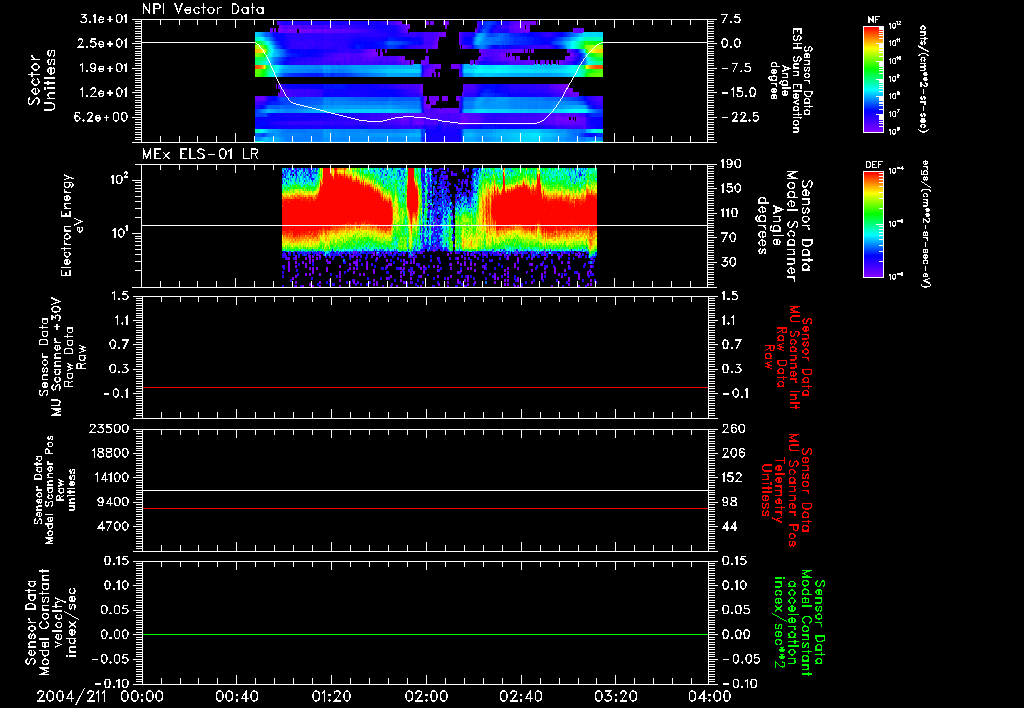Click the '00:40' time tick label
The image size is (1024, 708).
[x=236, y=696]
